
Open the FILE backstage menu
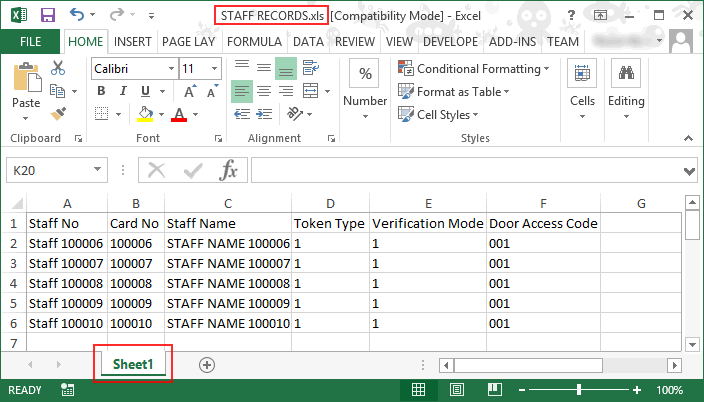(x=31, y=41)
